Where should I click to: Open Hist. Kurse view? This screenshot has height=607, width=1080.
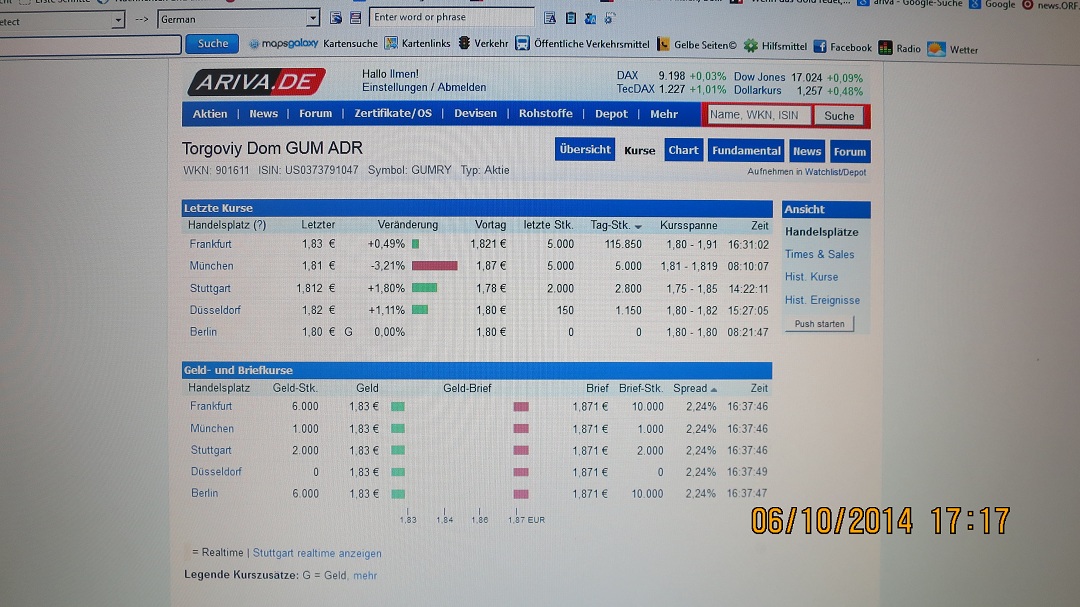[x=811, y=277]
